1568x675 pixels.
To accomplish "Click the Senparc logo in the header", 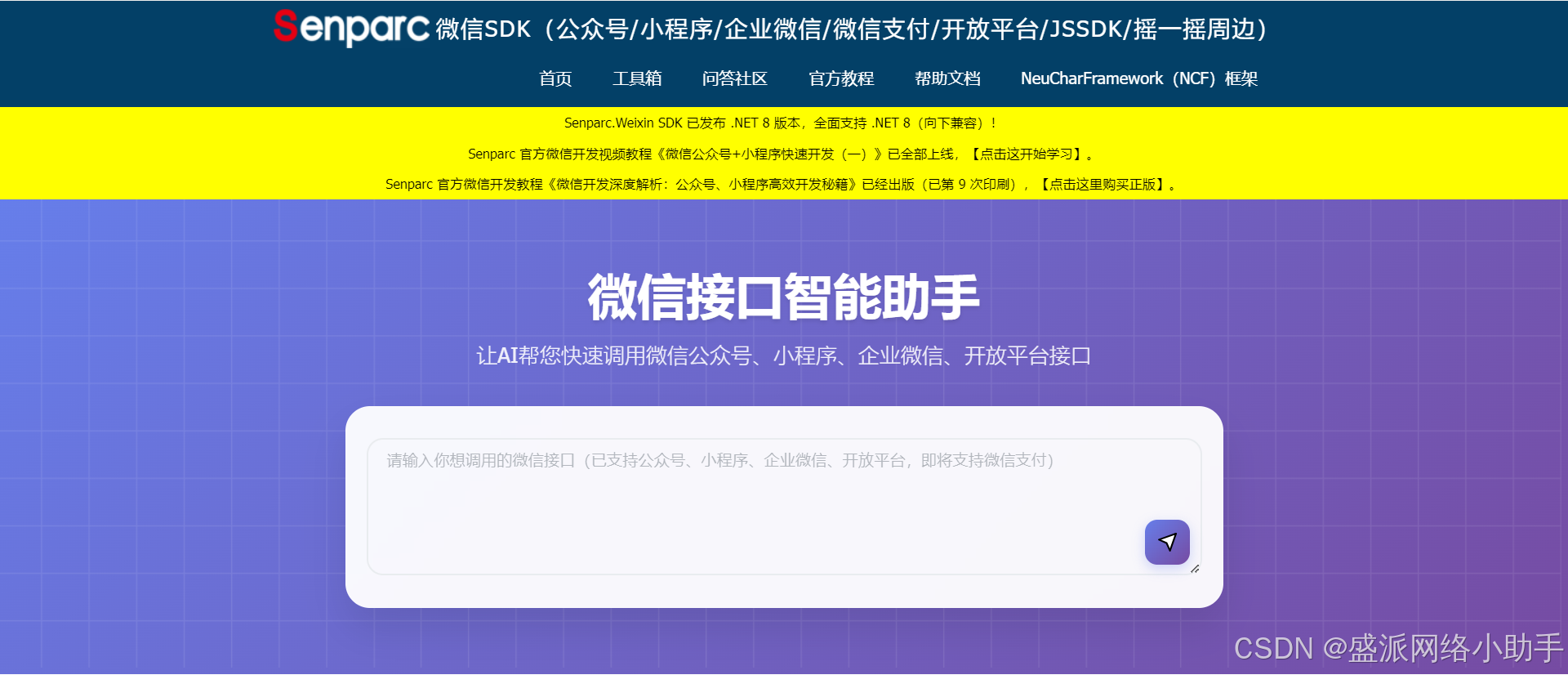I will pyautogui.click(x=351, y=29).
